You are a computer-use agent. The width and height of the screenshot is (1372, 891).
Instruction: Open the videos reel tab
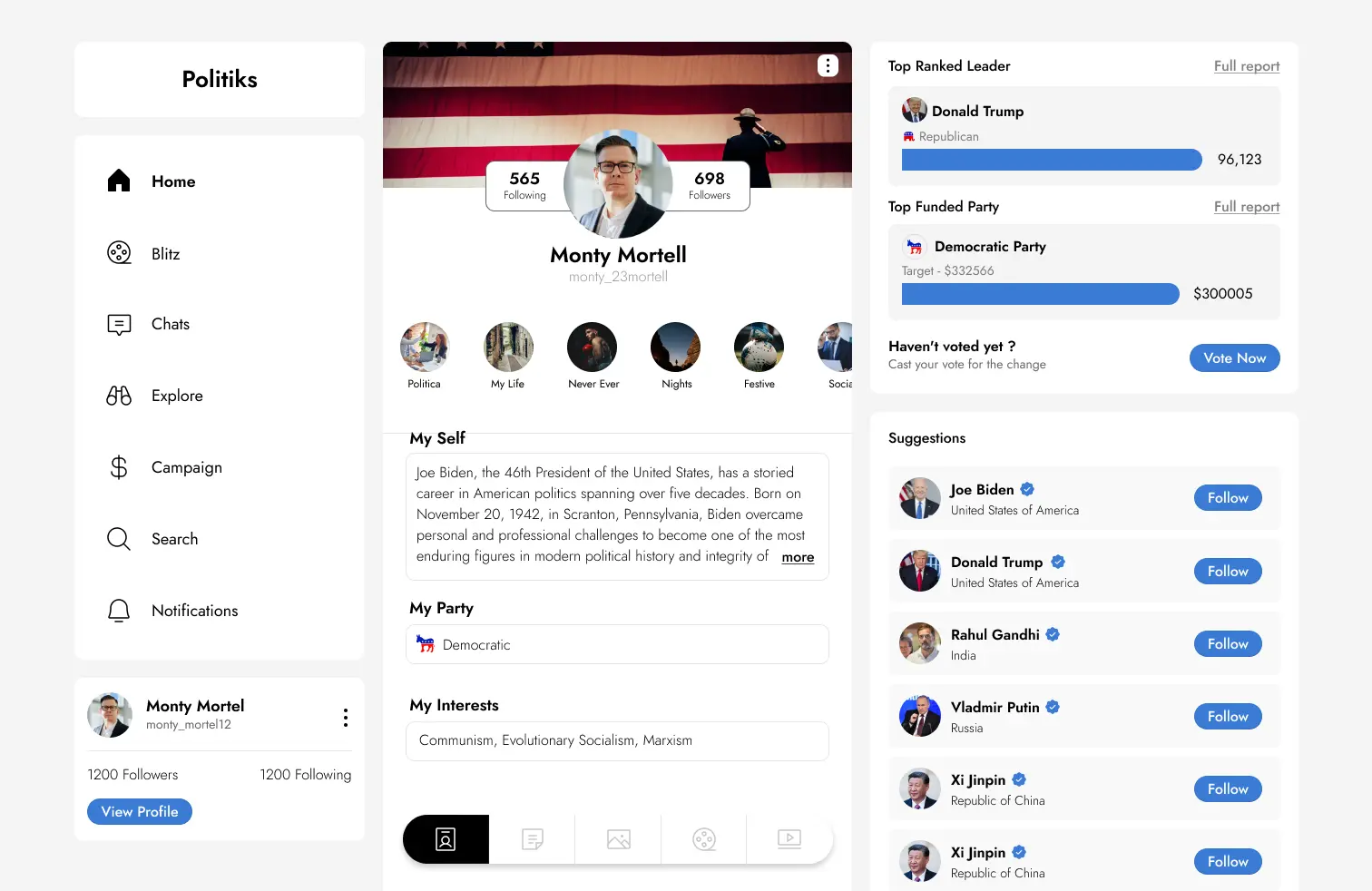[x=789, y=839]
